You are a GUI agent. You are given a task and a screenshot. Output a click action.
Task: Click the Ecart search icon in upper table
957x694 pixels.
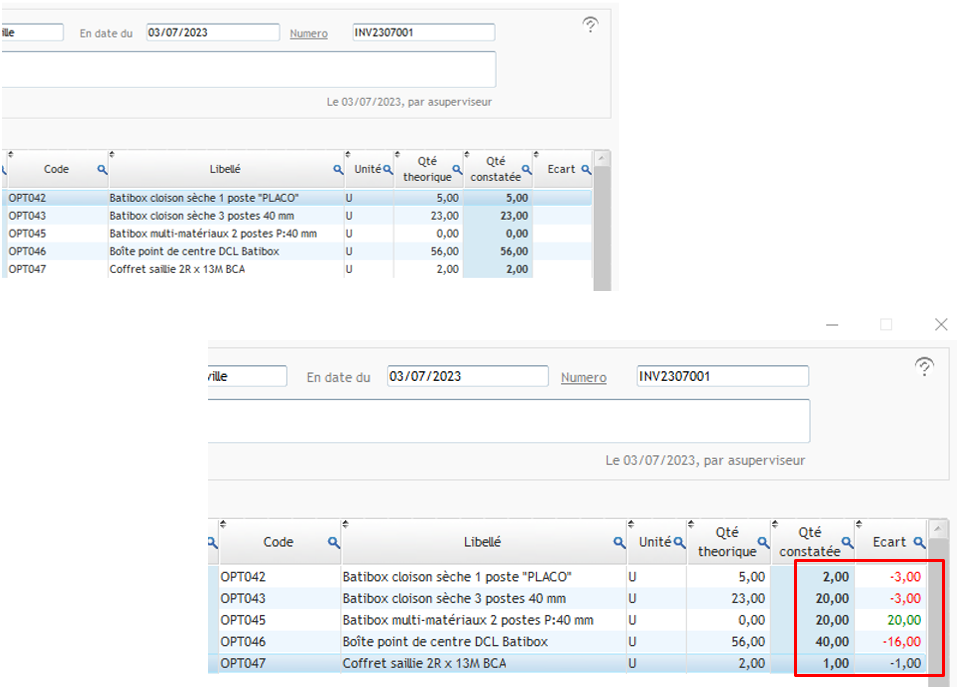click(x=586, y=170)
